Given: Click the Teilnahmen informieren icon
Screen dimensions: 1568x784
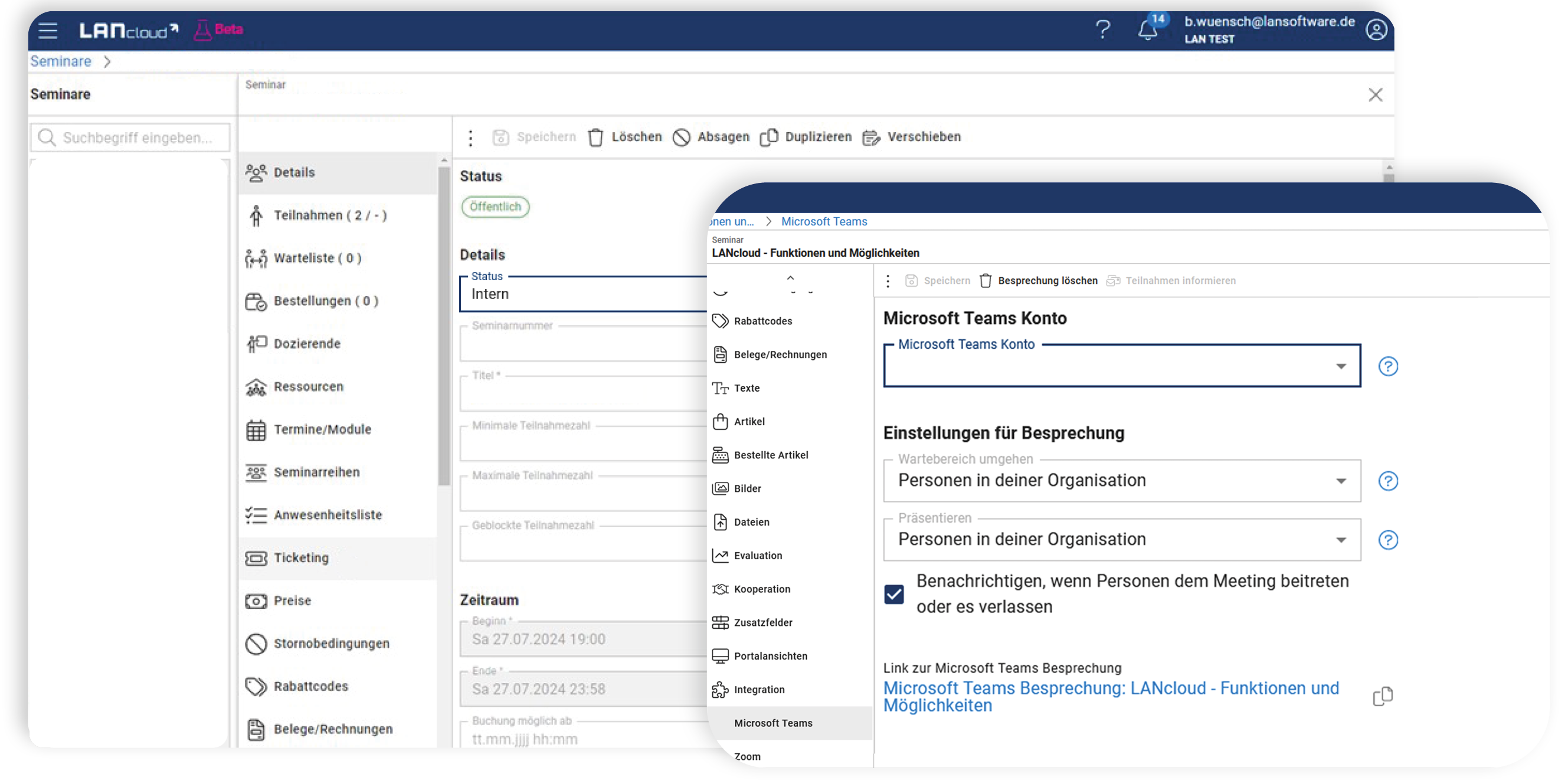Looking at the screenshot, I should point(1112,281).
